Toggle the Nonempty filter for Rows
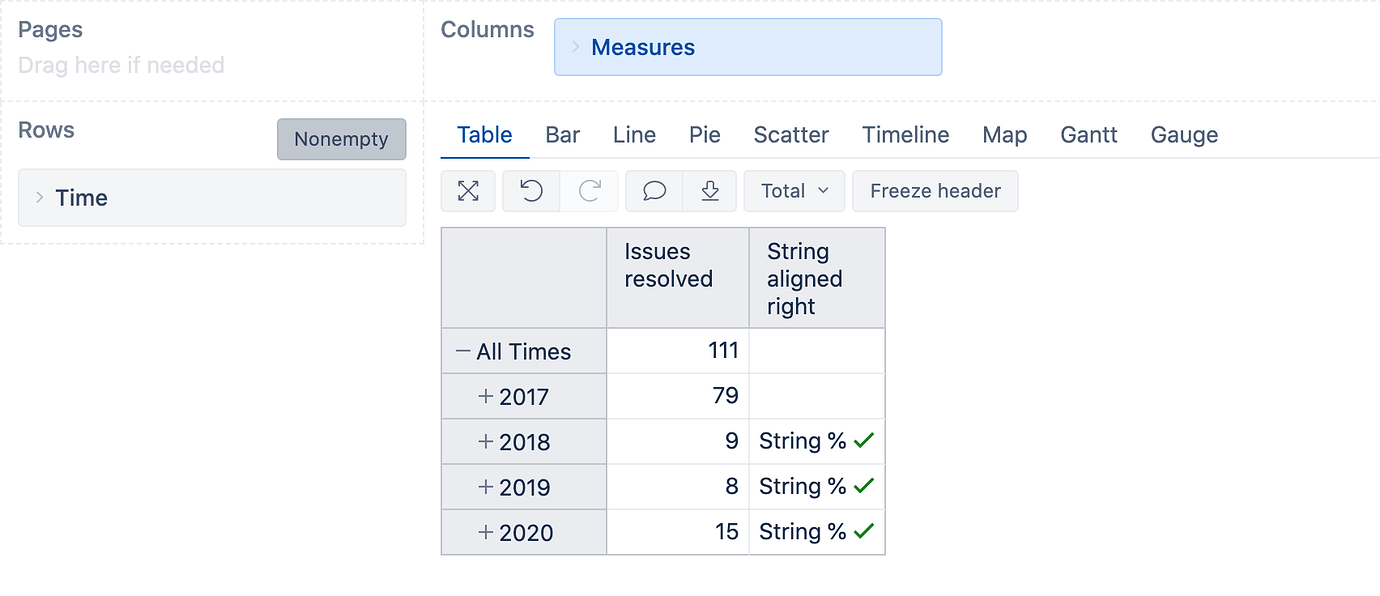 pyautogui.click(x=341, y=139)
